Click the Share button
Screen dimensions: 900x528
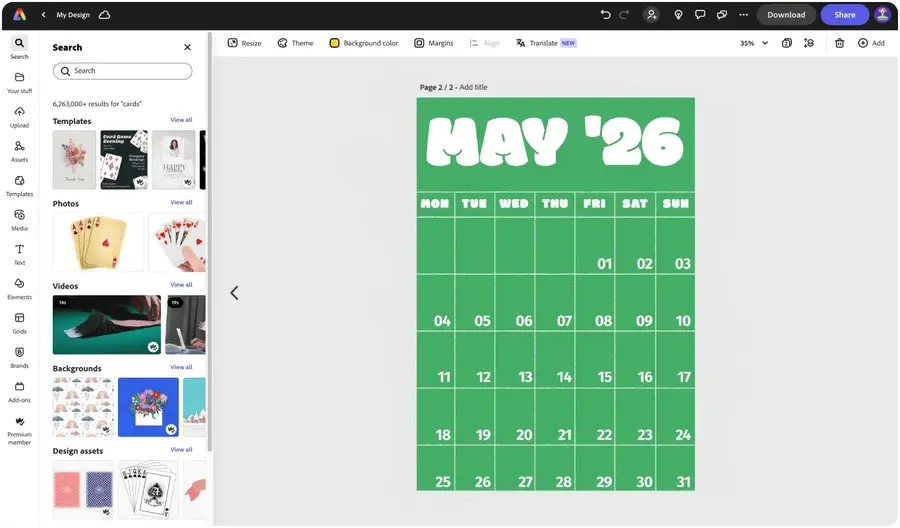point(844,15)
